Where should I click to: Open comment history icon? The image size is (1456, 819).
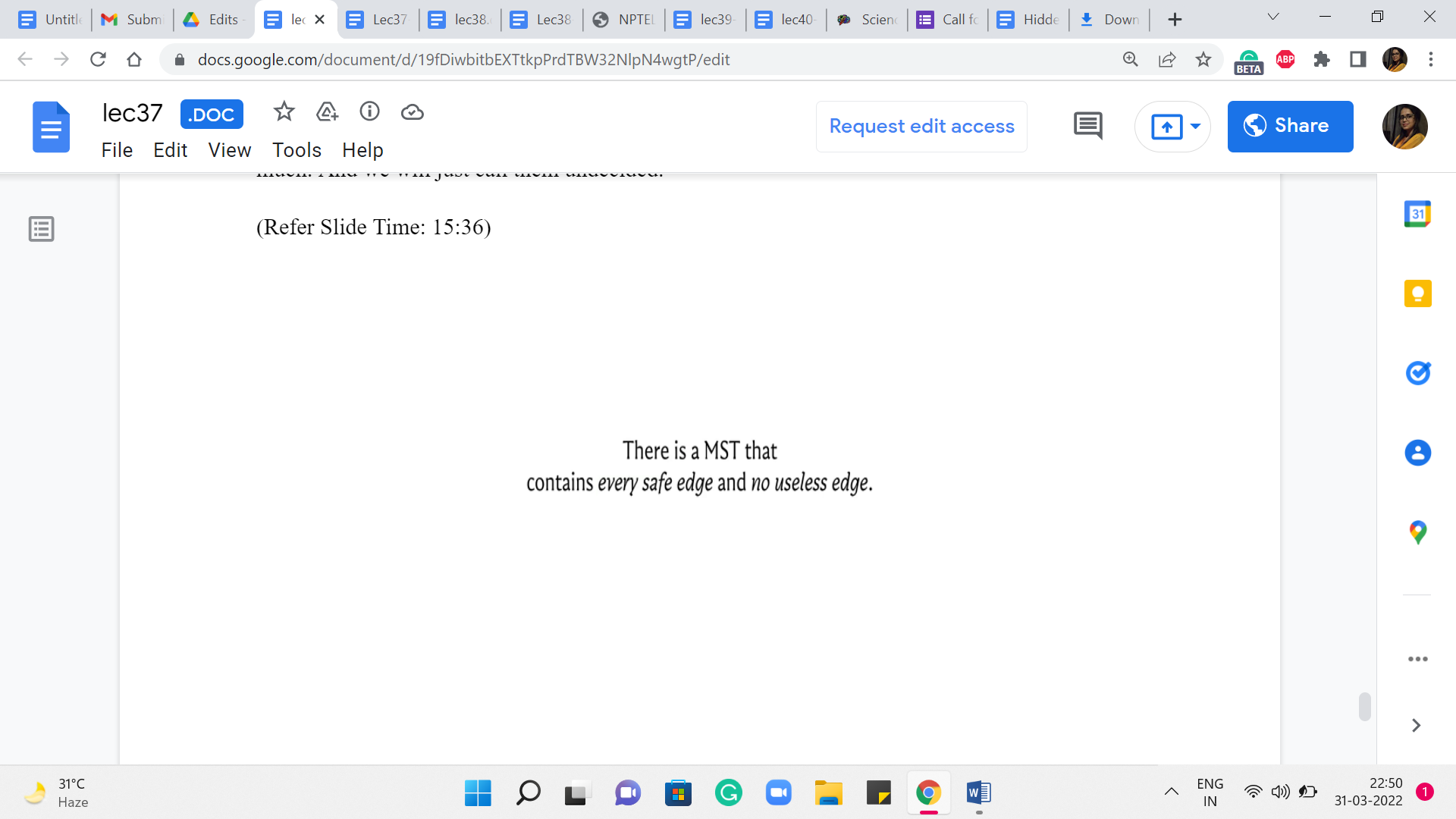point(1087,126)
